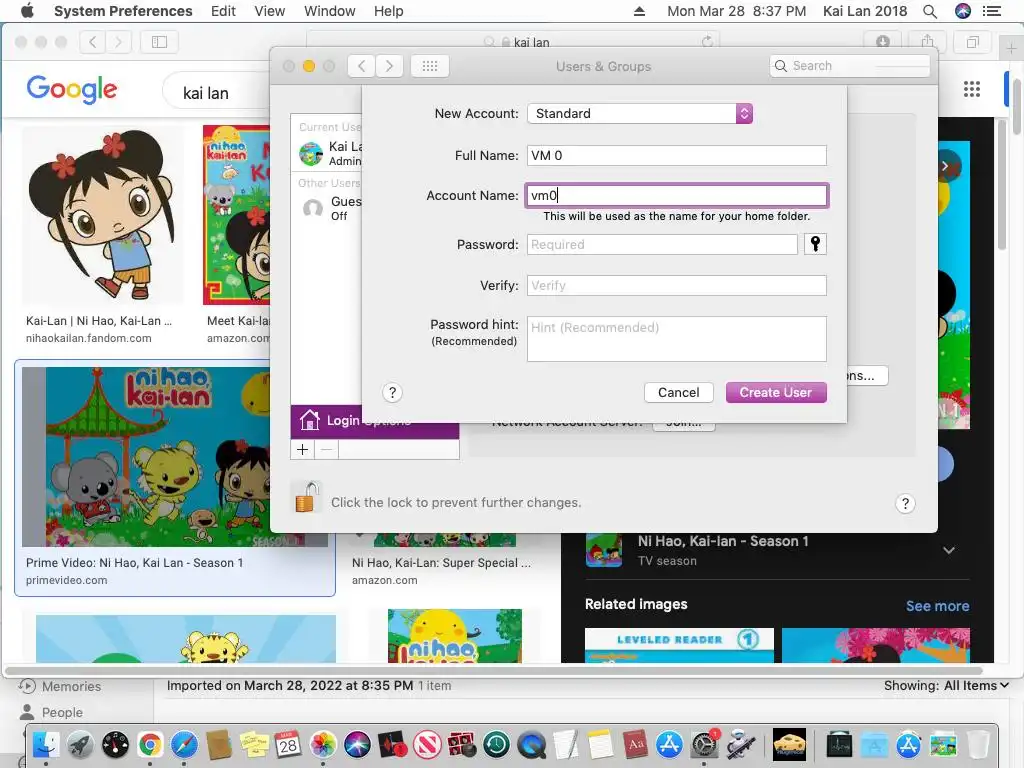Click the Password Assistant key icon
The image size is (1024, 768).
[x=815, y=244]
